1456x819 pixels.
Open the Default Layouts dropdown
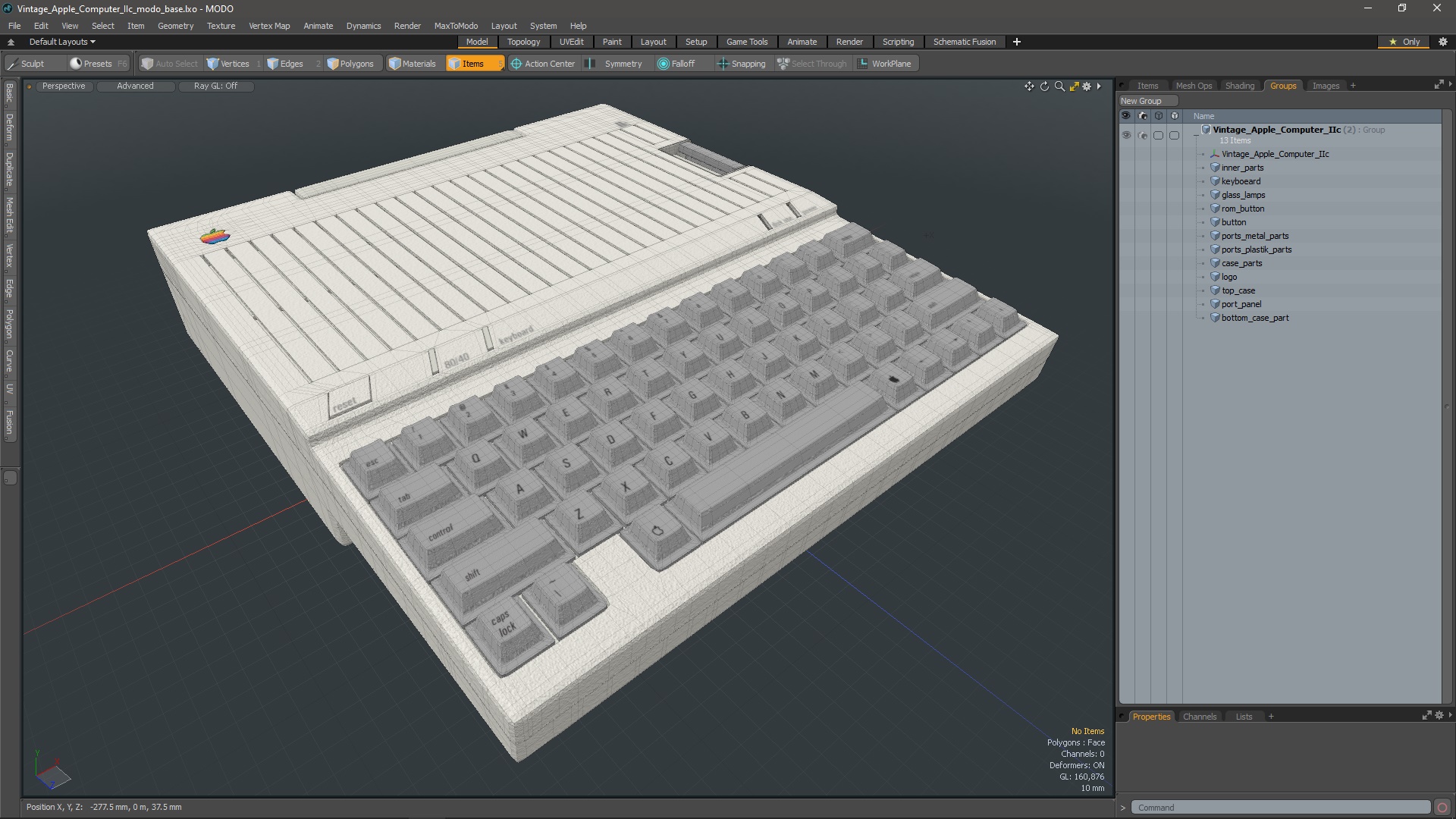62,42
